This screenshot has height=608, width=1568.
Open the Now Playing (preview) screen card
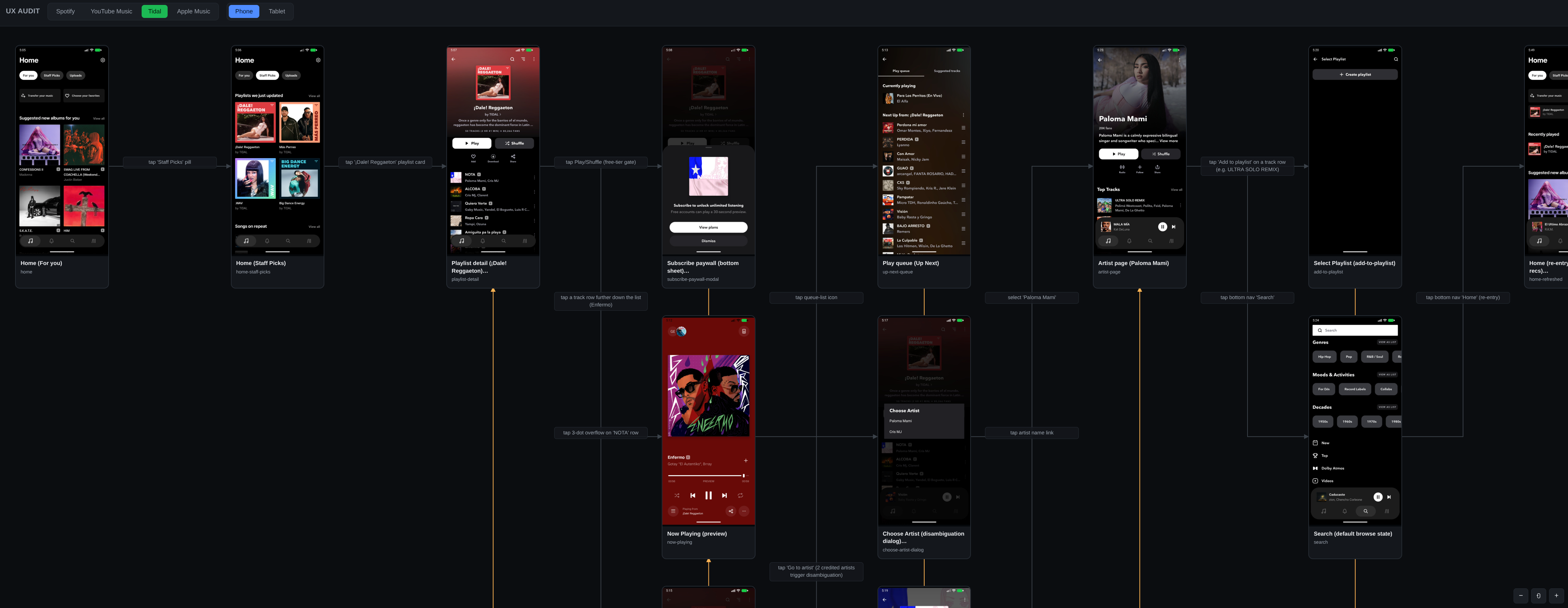[x=708, y=436]
